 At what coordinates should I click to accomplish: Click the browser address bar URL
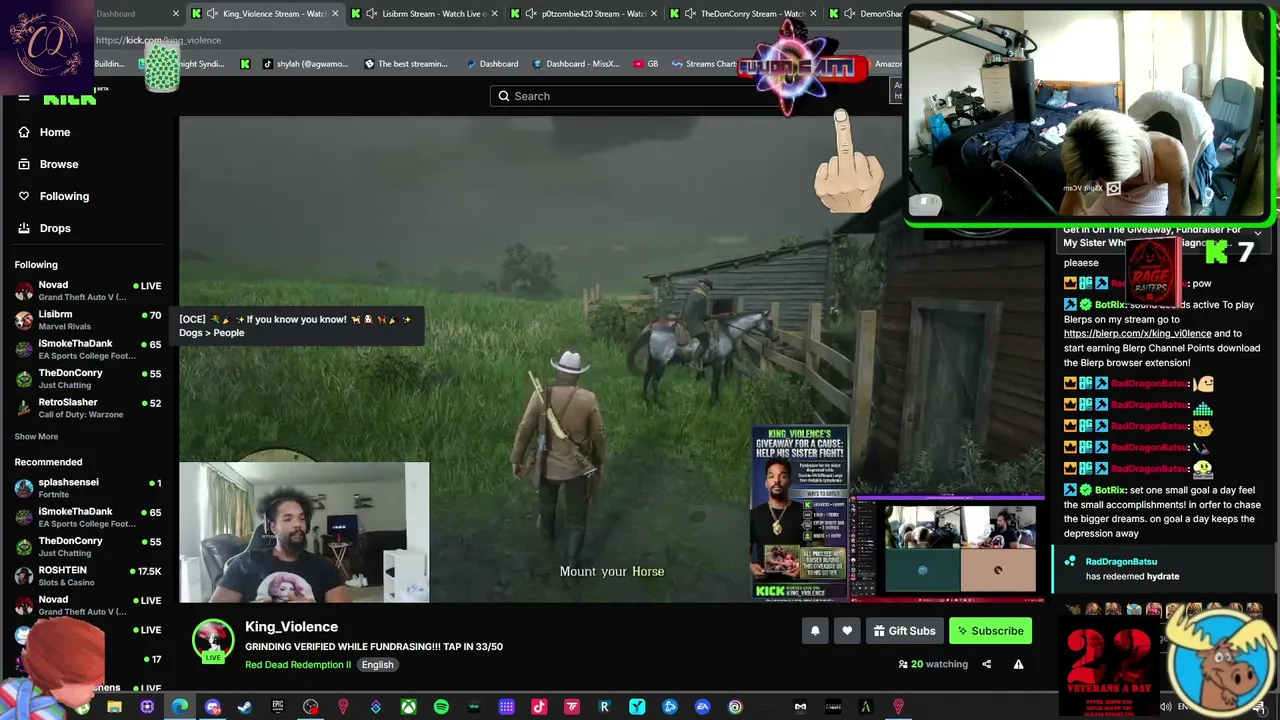click(x=158, y=40)
